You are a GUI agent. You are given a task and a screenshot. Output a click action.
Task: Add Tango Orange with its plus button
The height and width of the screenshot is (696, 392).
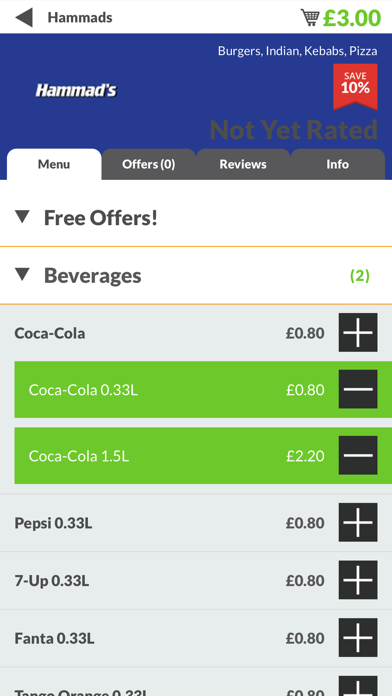[x=358, y=686]
